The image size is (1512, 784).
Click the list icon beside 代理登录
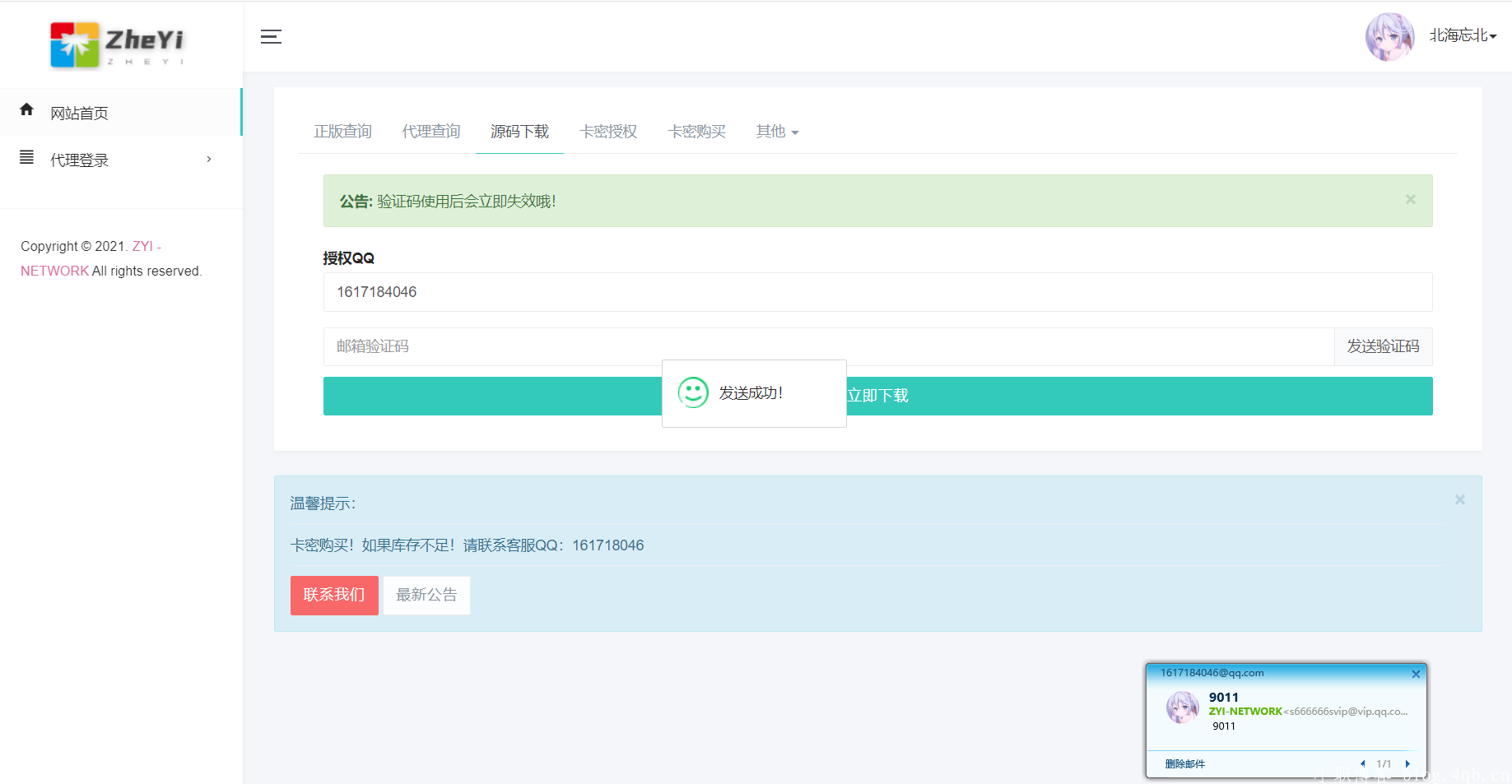tap(27, 157)
